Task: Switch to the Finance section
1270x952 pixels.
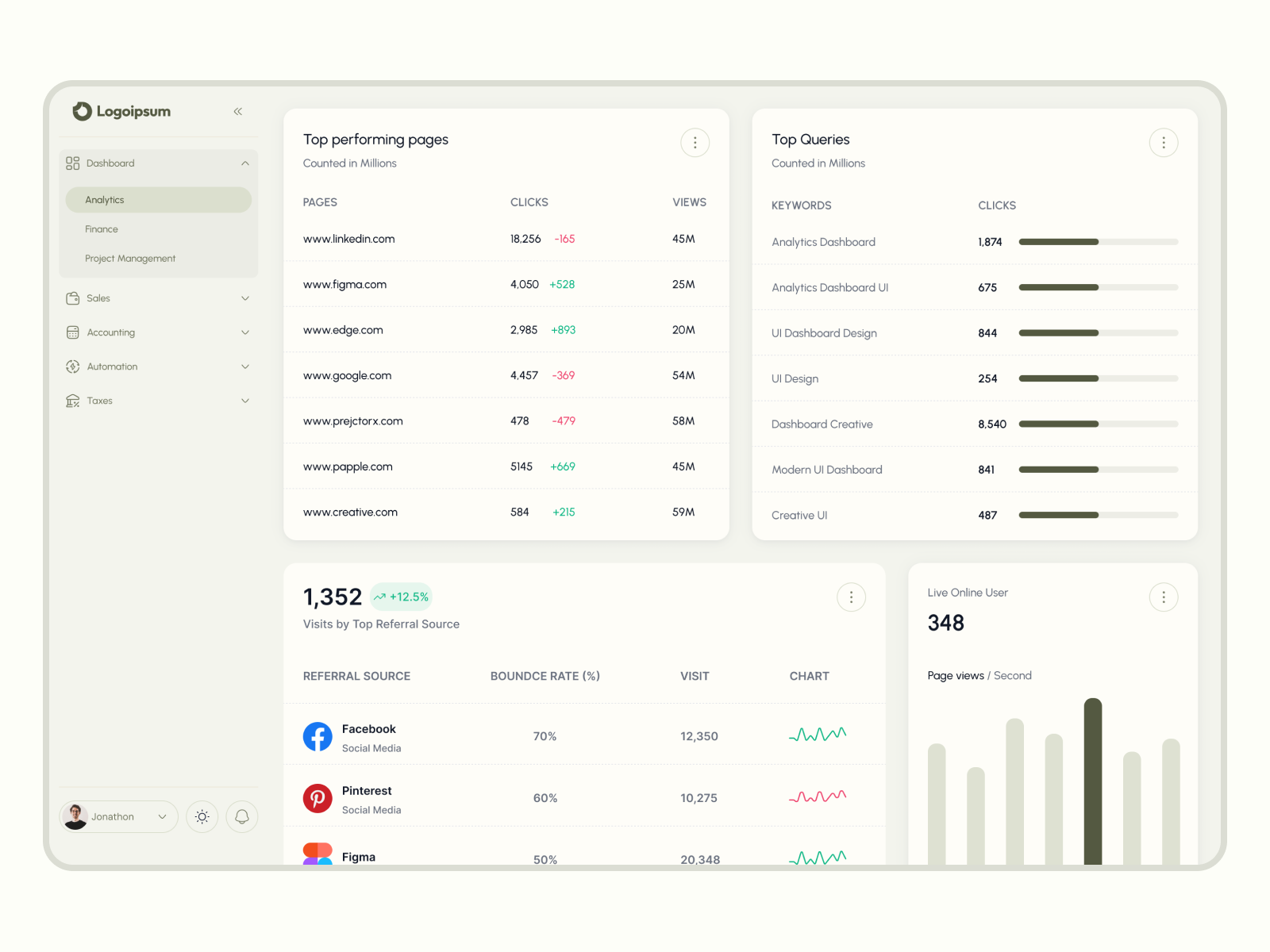Action: (102, 228)
